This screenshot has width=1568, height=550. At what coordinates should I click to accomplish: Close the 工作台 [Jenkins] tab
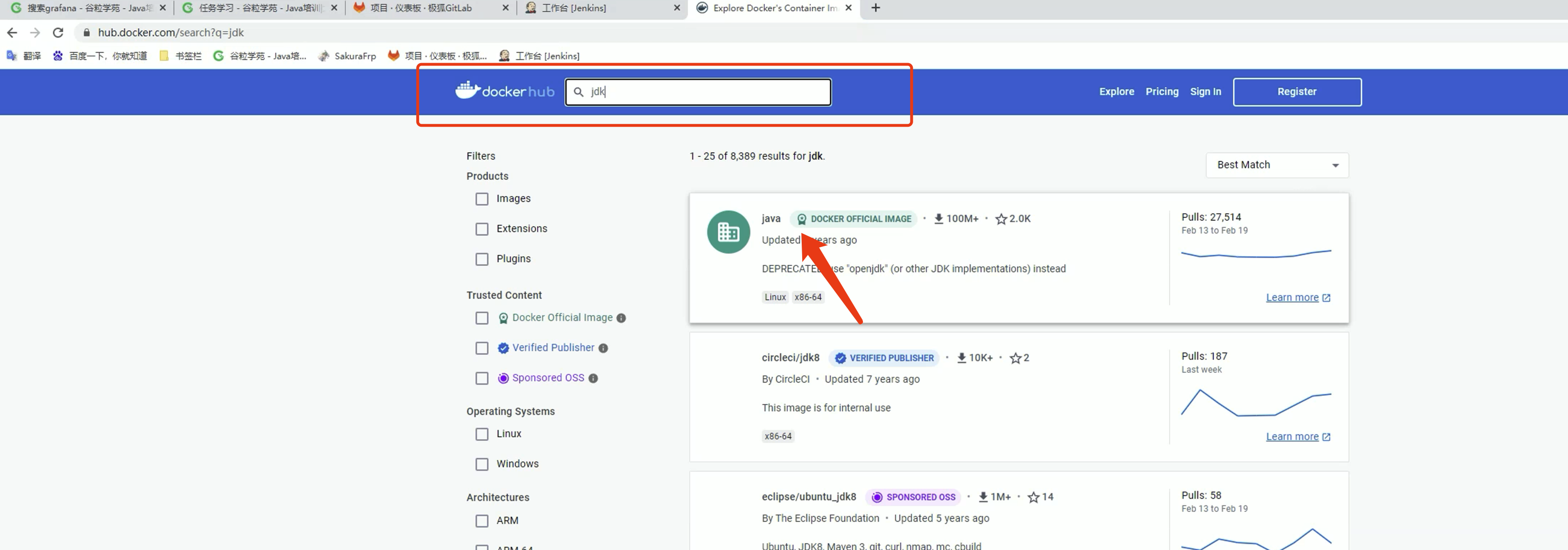coord(677,8)
